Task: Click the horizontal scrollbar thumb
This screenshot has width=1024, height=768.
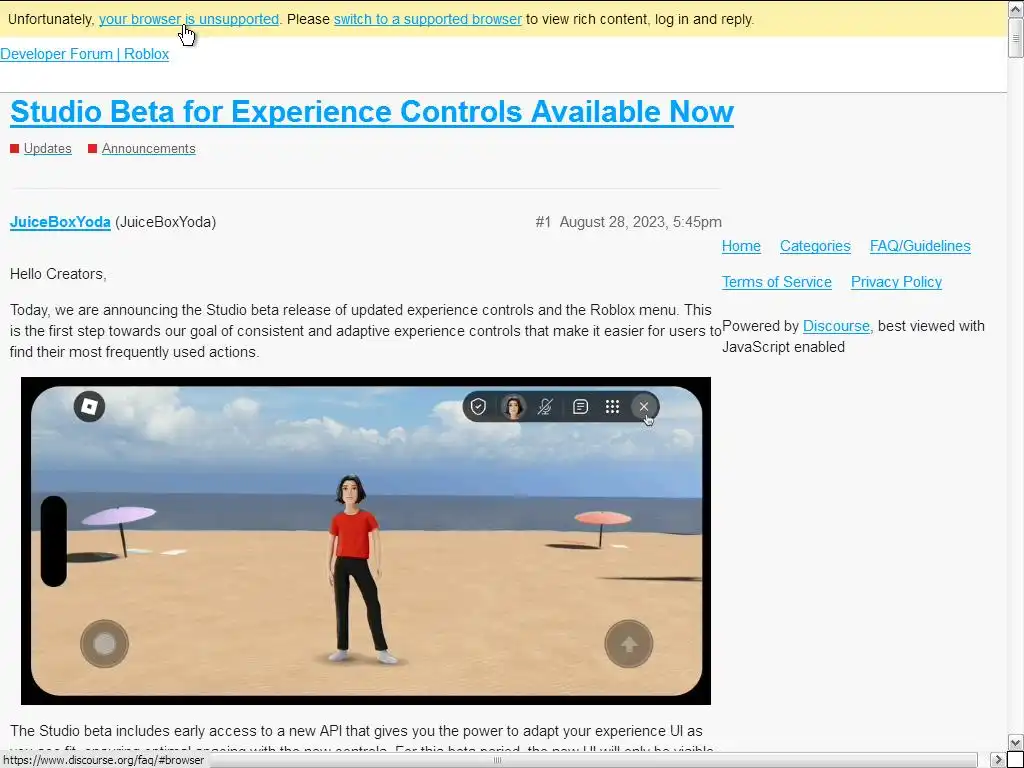Action: [496, 760]
